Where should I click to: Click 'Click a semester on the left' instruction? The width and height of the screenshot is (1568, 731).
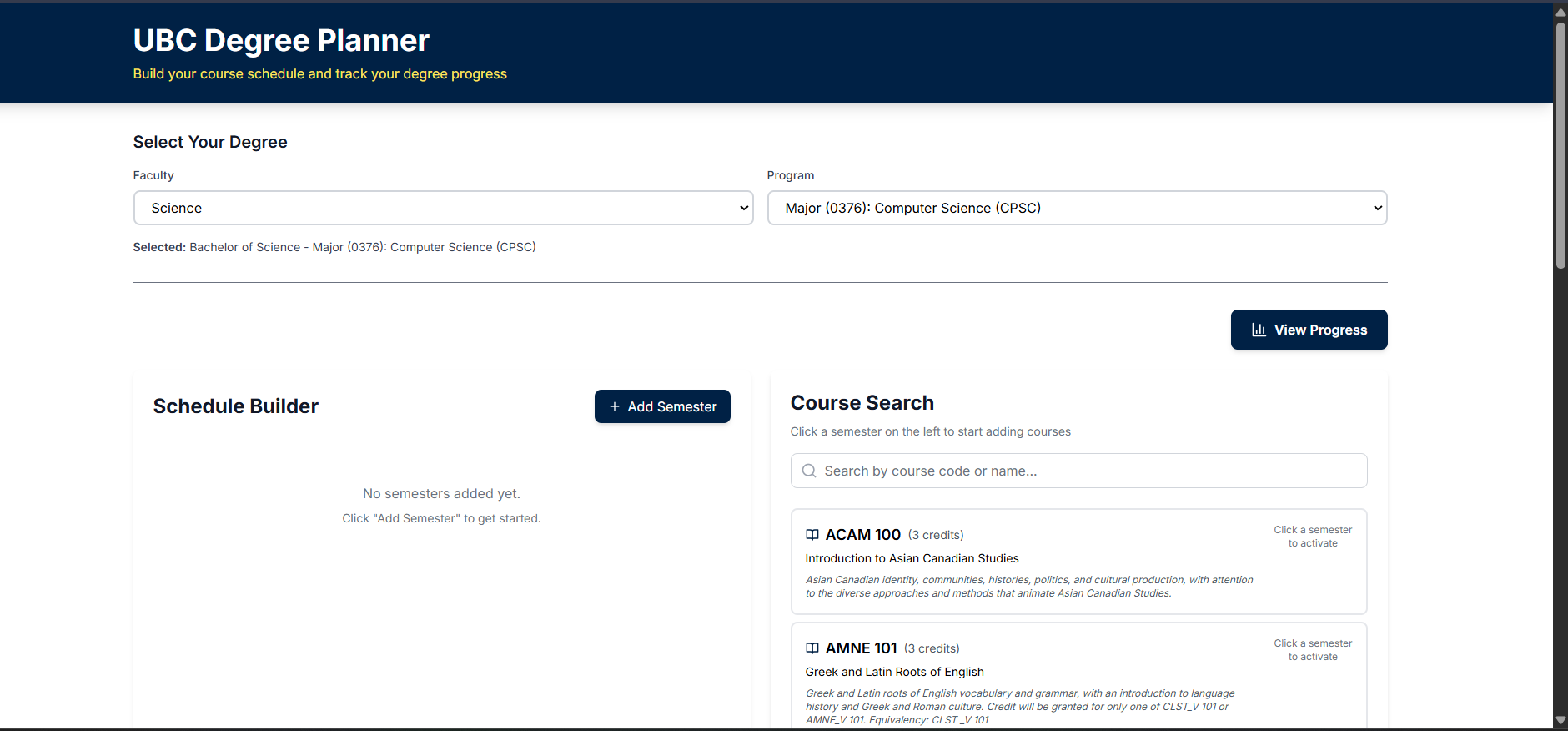point(931,431)
